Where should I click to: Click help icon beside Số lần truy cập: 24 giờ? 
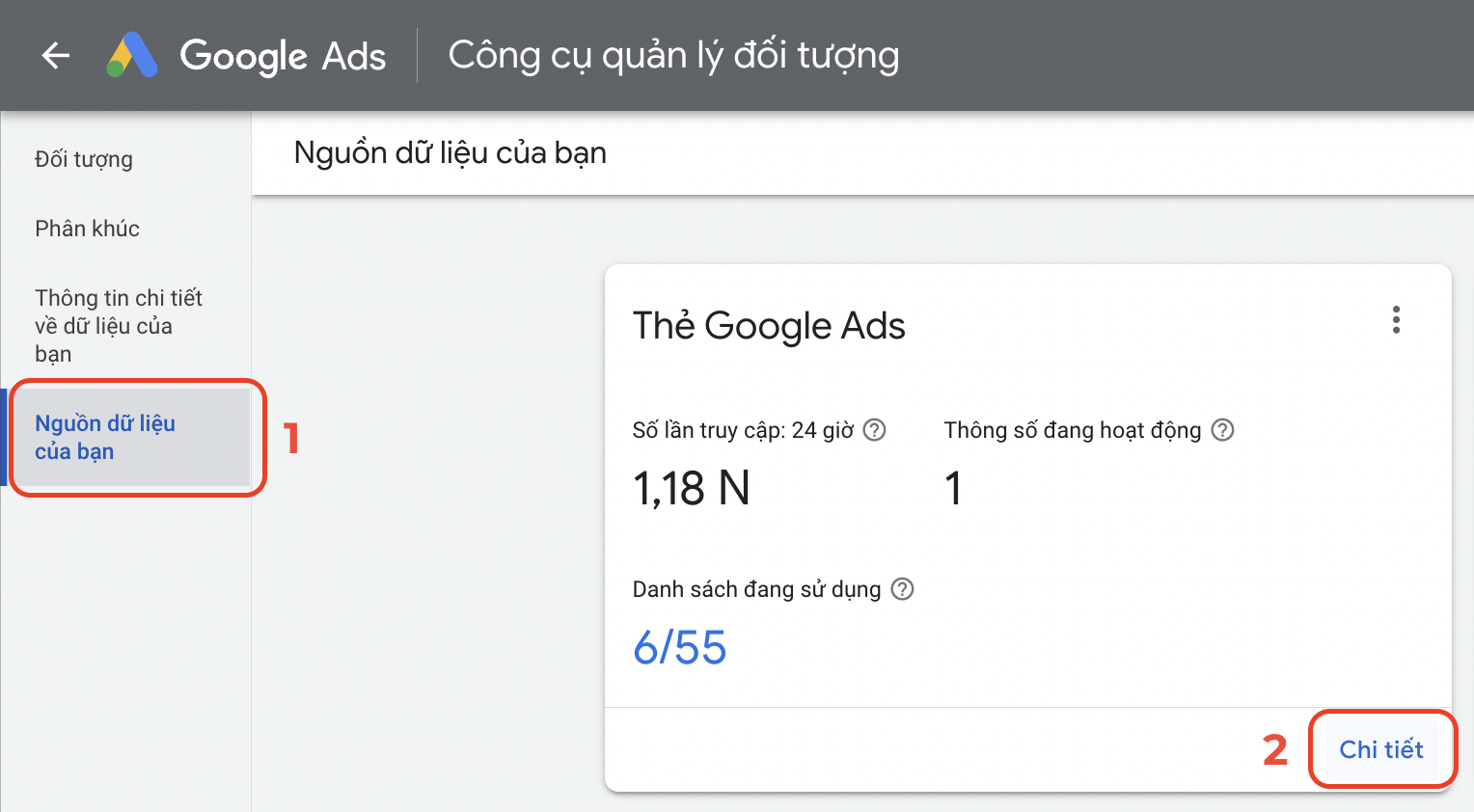[874, 430]
